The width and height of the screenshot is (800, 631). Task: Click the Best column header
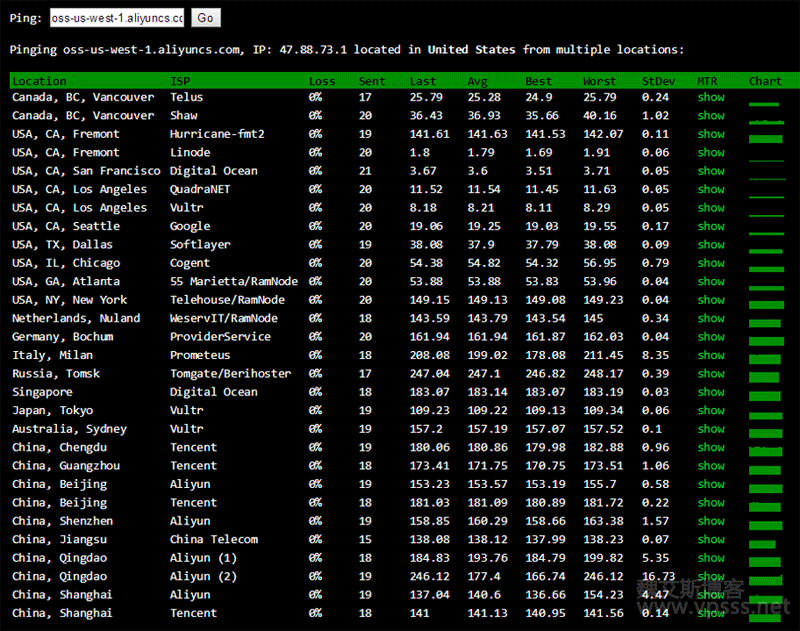[x=538, y=81]
